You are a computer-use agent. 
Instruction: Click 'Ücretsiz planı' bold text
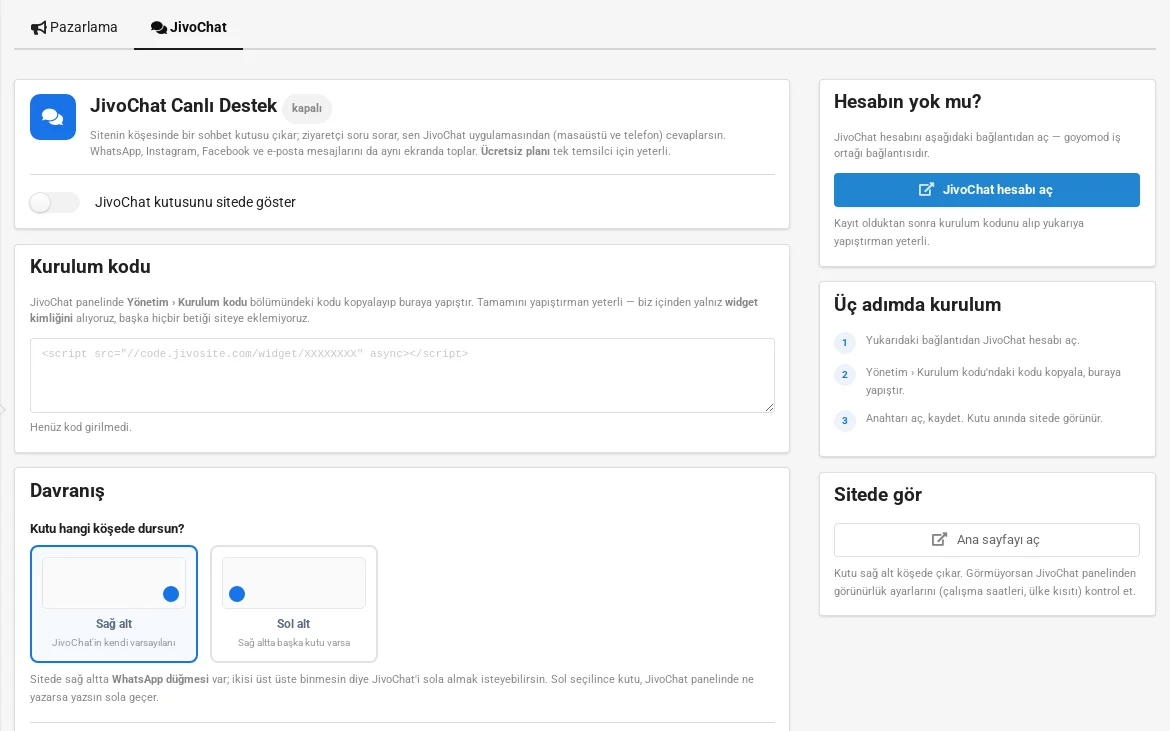515,151
